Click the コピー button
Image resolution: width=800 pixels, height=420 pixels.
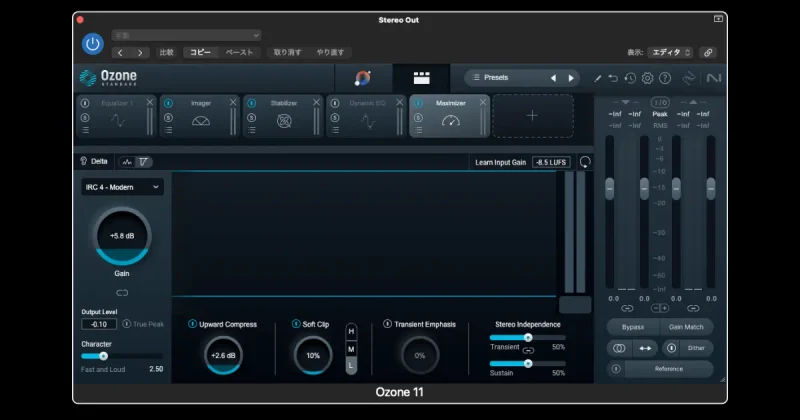pos(200,52)
